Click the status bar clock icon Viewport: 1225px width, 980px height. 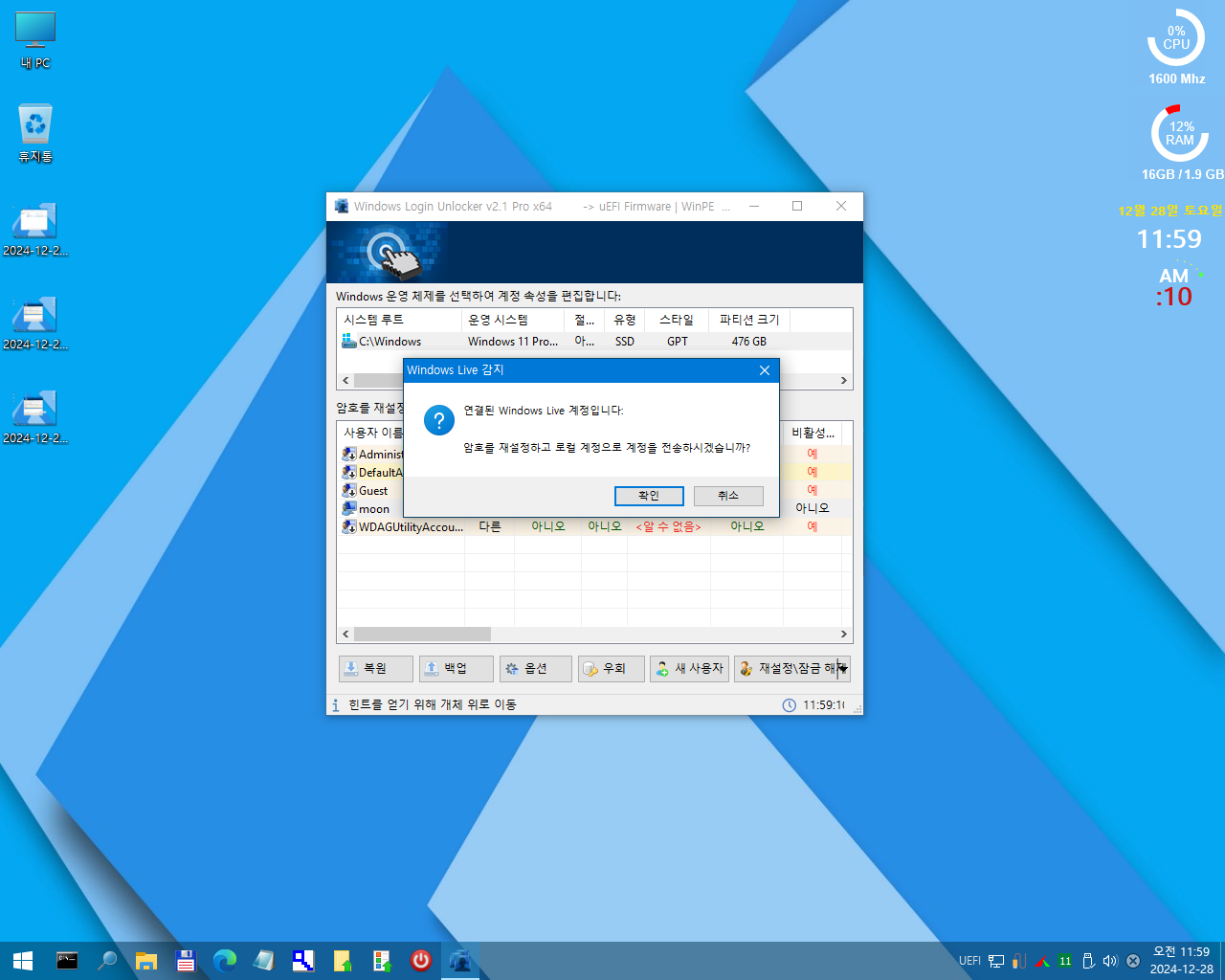point(790,705)
